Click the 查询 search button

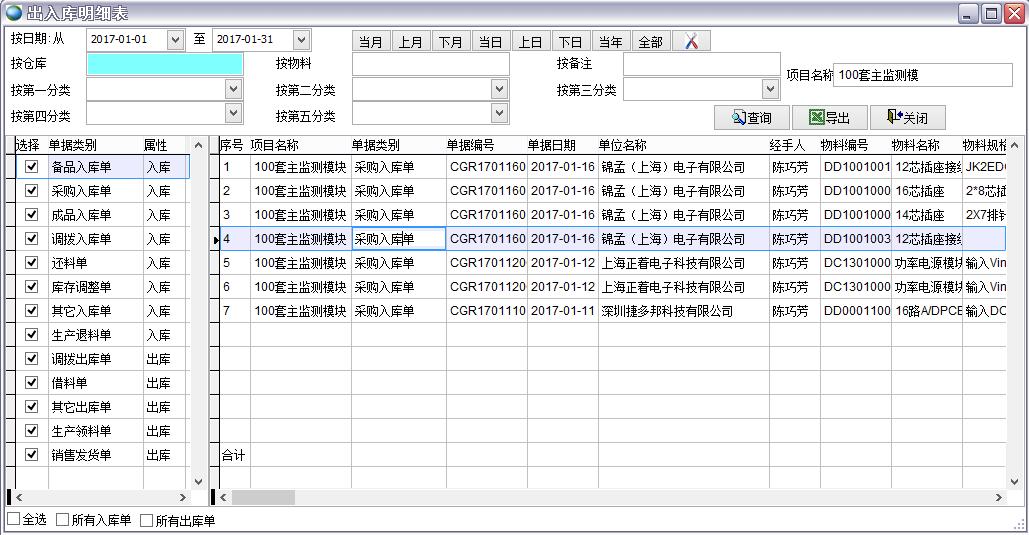tap(751, 118)
